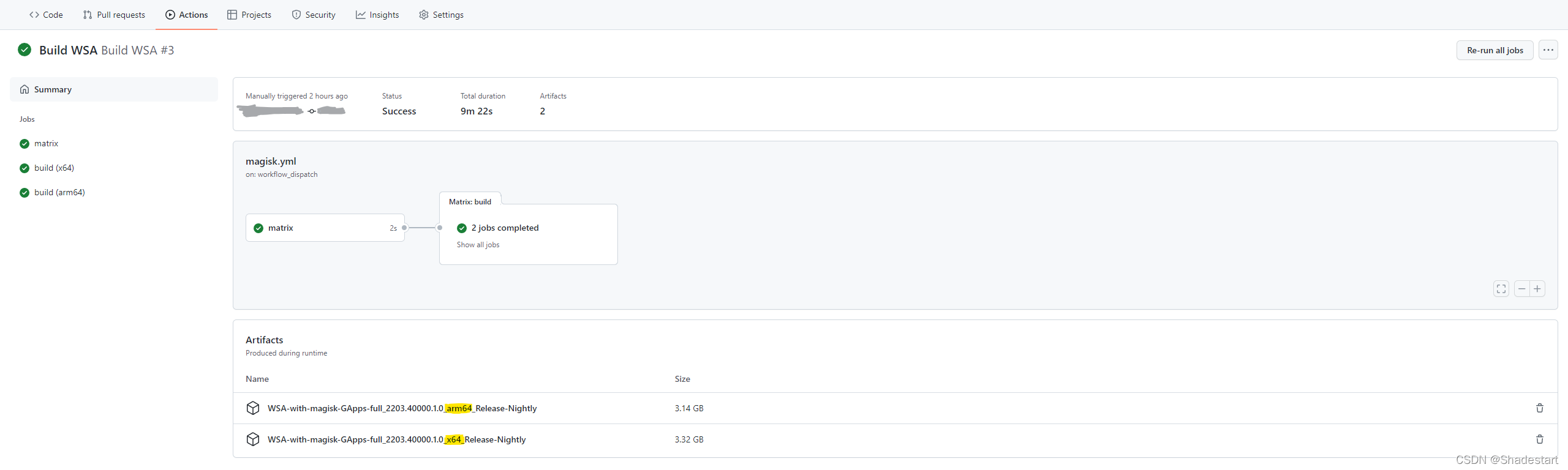This screenshot has width=1568, height=470.
Task: Zoom out the workflow graph
Action: tap(1521, 289)
